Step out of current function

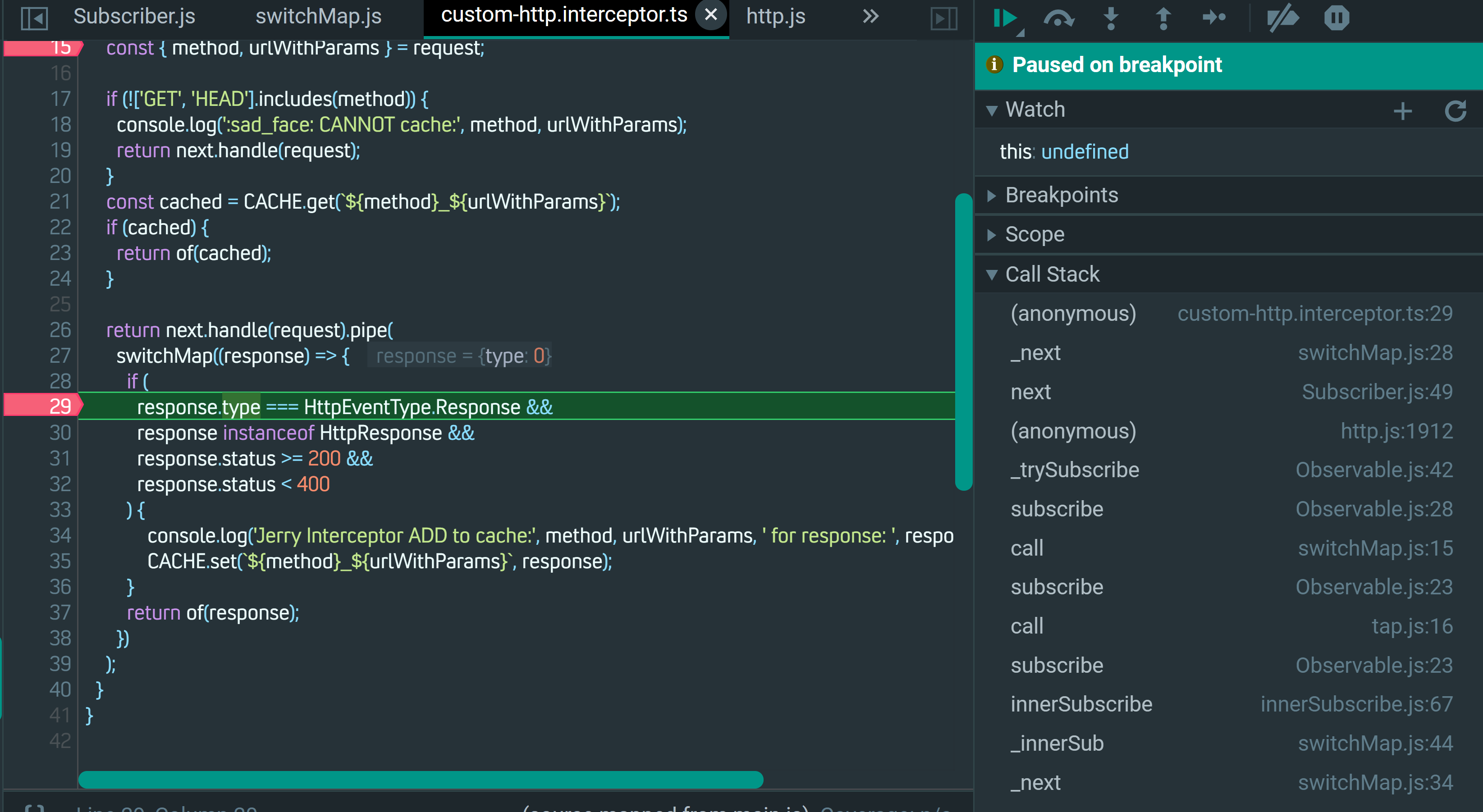pyautogui.click(x=1163, y=18)
